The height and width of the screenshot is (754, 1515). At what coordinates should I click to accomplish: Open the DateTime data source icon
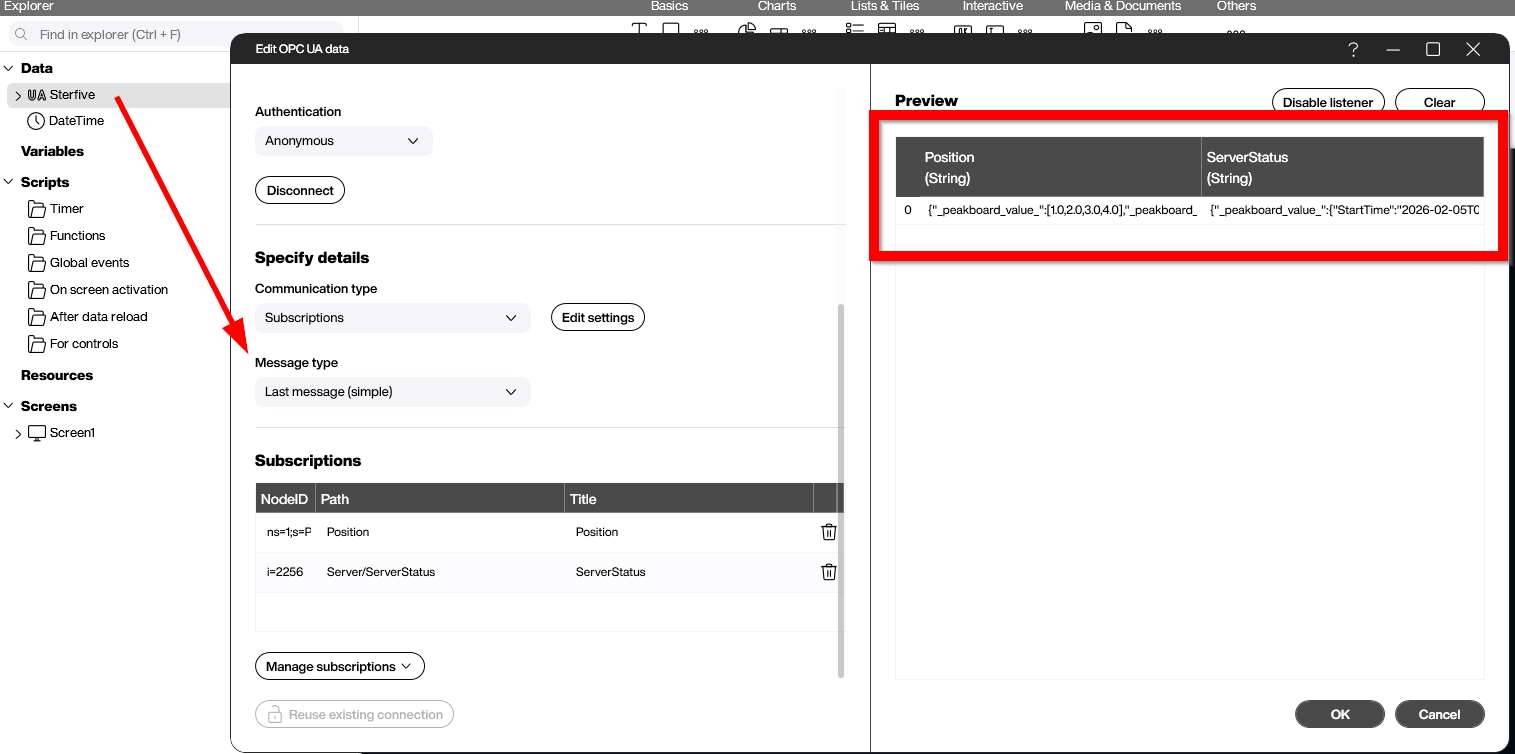pos(36,120)
